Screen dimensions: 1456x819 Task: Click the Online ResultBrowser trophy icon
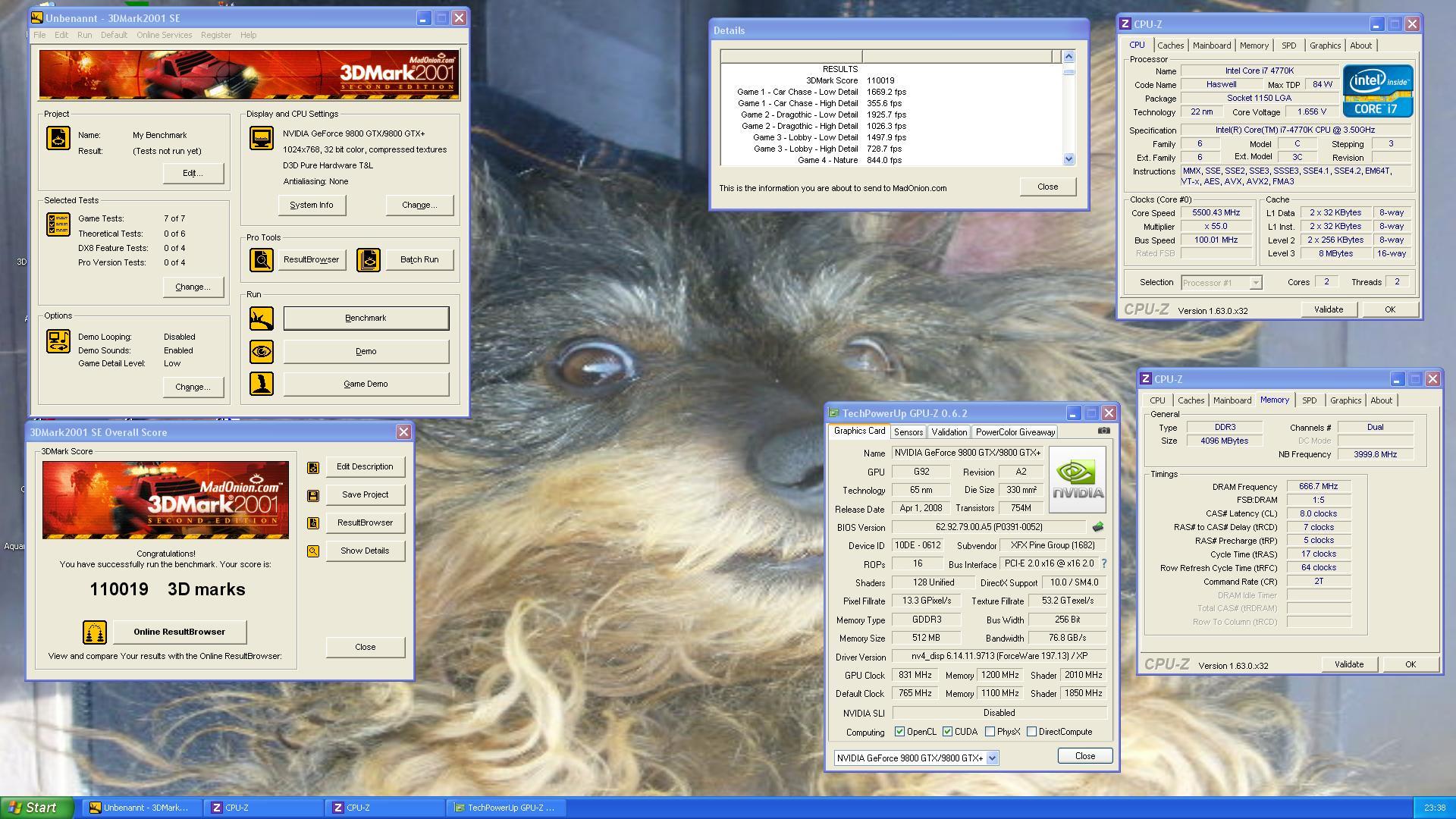95,632
